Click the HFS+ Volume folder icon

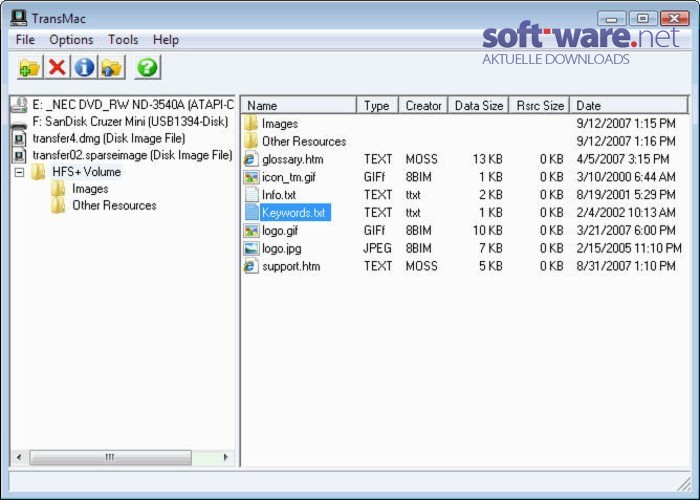pyautogui.click(x=38, y=172)
